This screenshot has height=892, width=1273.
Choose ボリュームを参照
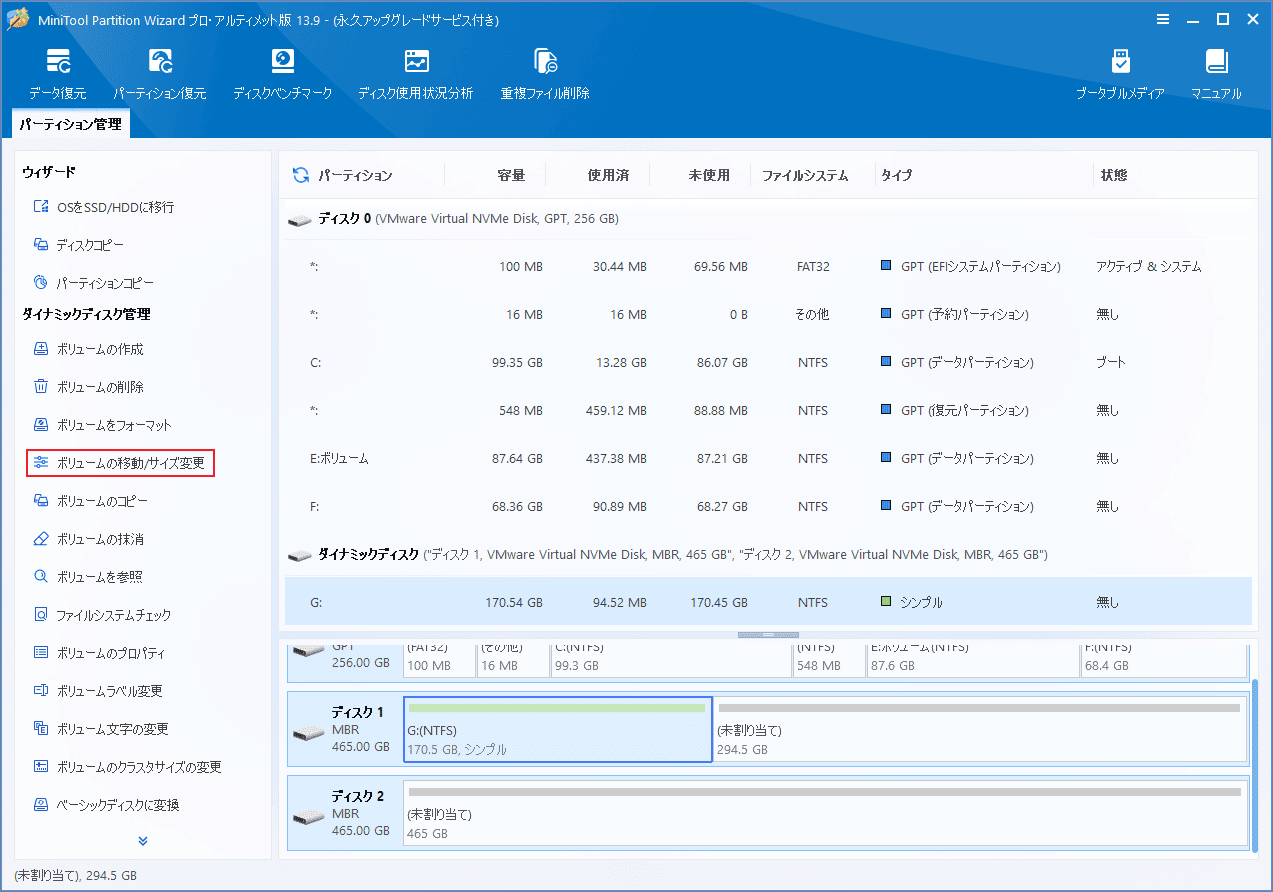coord(87,577)
